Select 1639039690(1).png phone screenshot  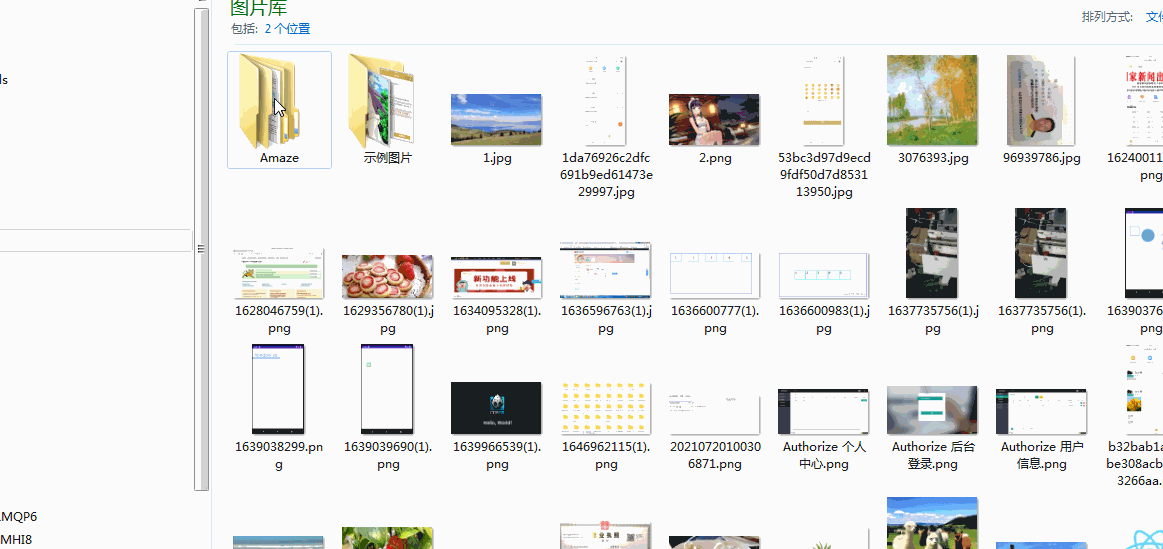(x=387, y=389)
